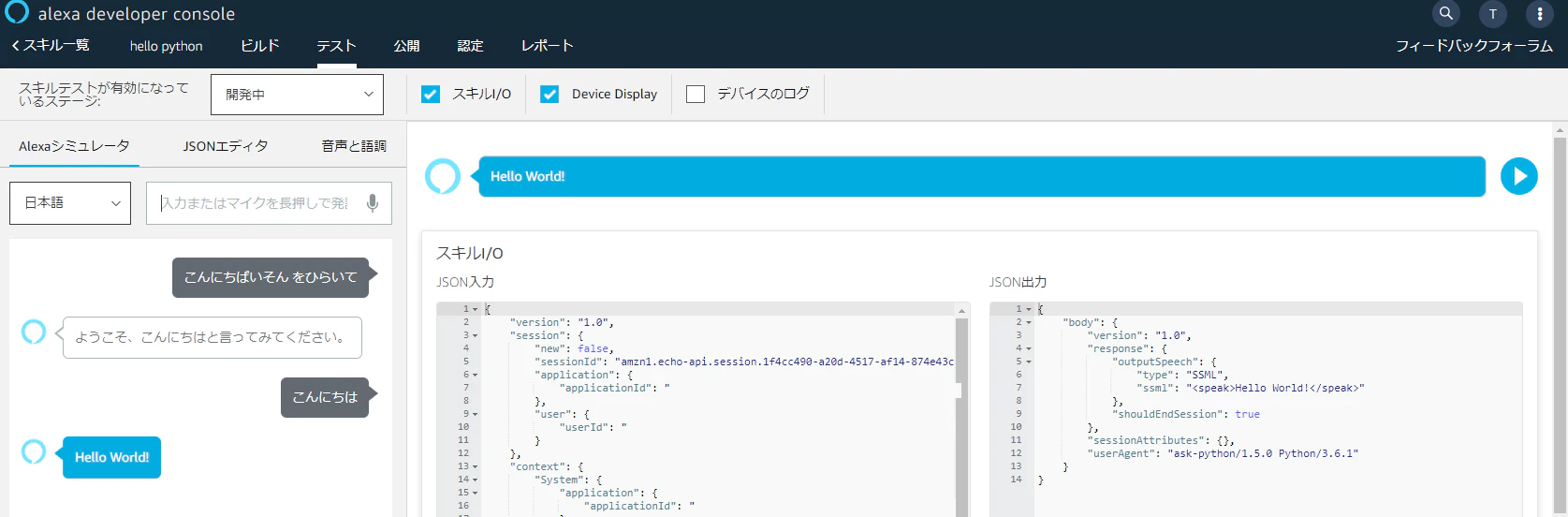Screen dimensions: 1568x517
Task: Select the こんにちは utterance bubble
Action: (325, 397)
